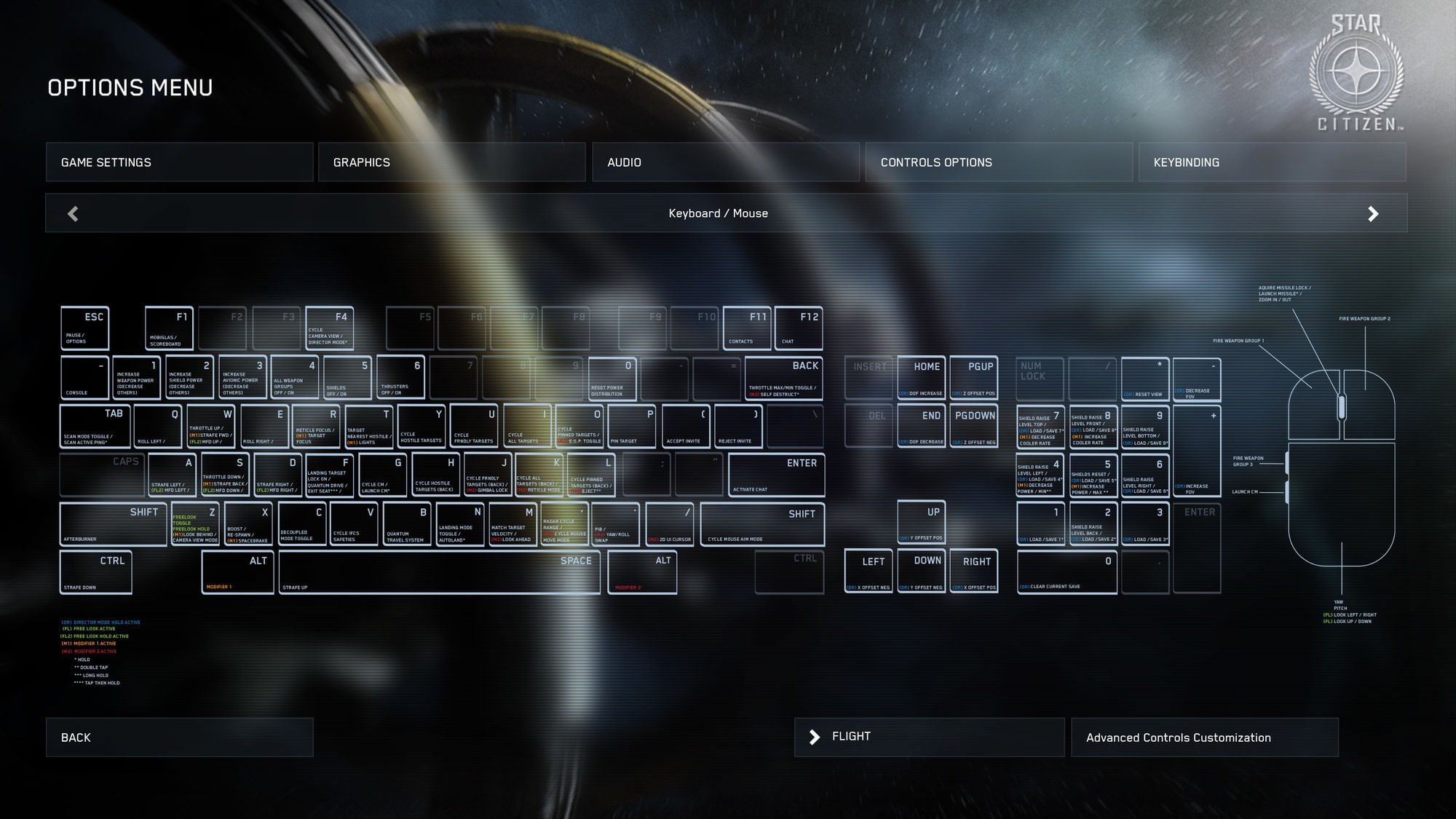Select key 4, All Weapon Groups Off/On
The image size is (1456, 819).
click(295, 377)
